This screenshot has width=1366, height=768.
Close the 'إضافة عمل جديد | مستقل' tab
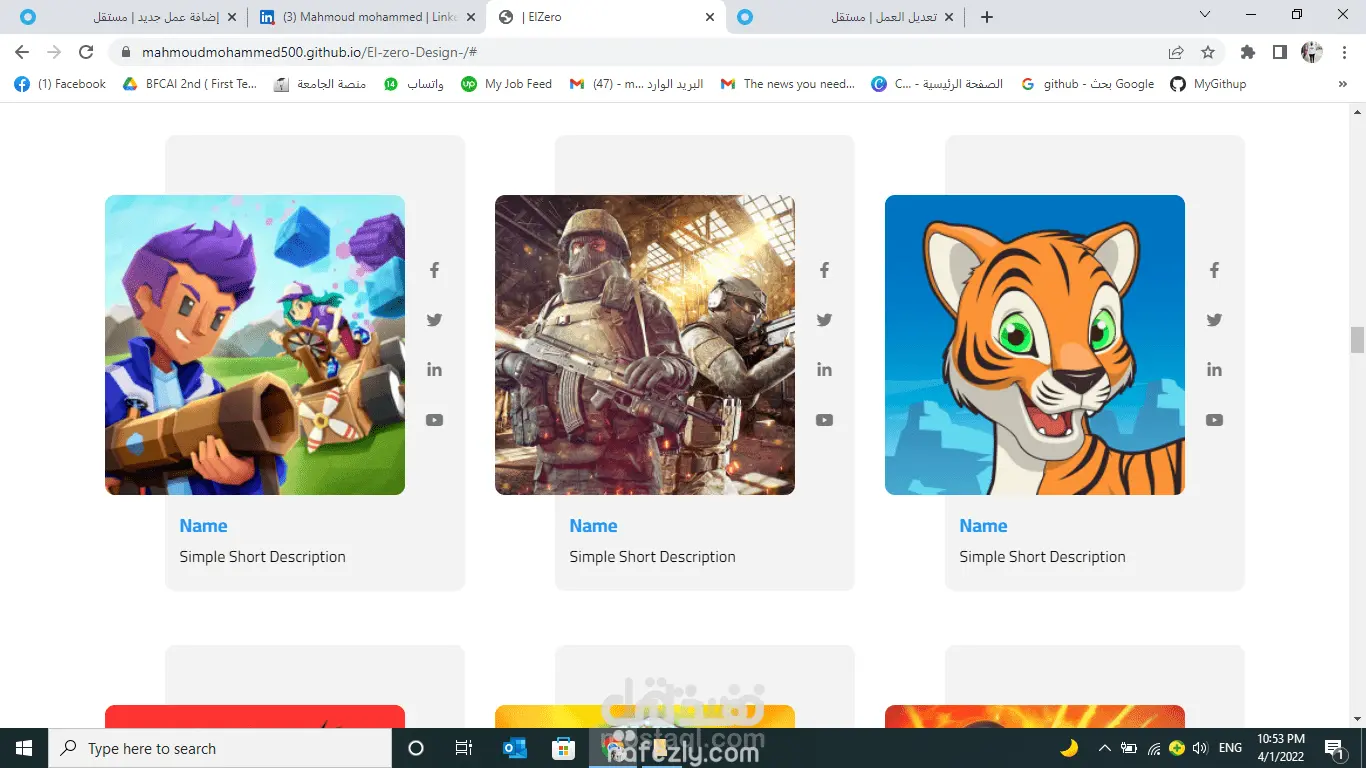point(231,17)
